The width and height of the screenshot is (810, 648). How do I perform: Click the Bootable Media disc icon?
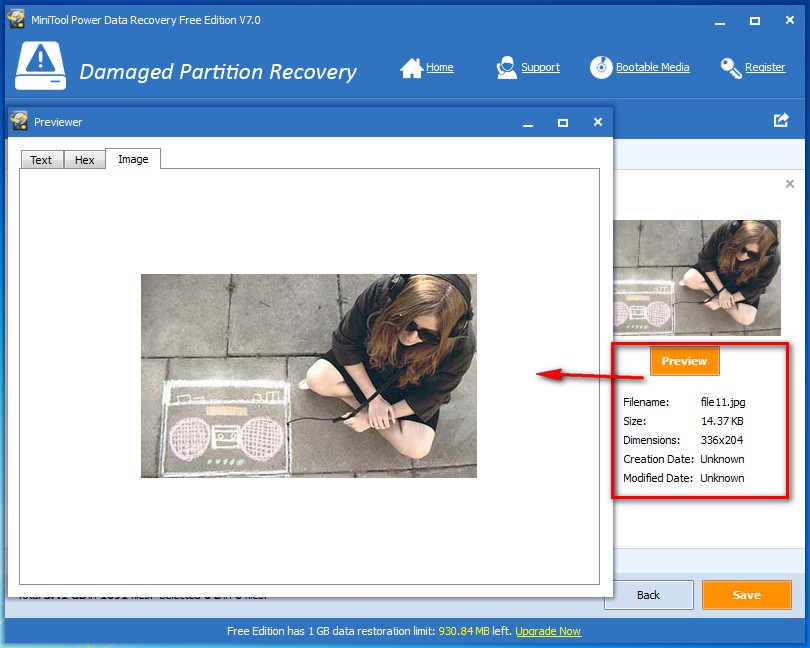[x=601, y=68]
